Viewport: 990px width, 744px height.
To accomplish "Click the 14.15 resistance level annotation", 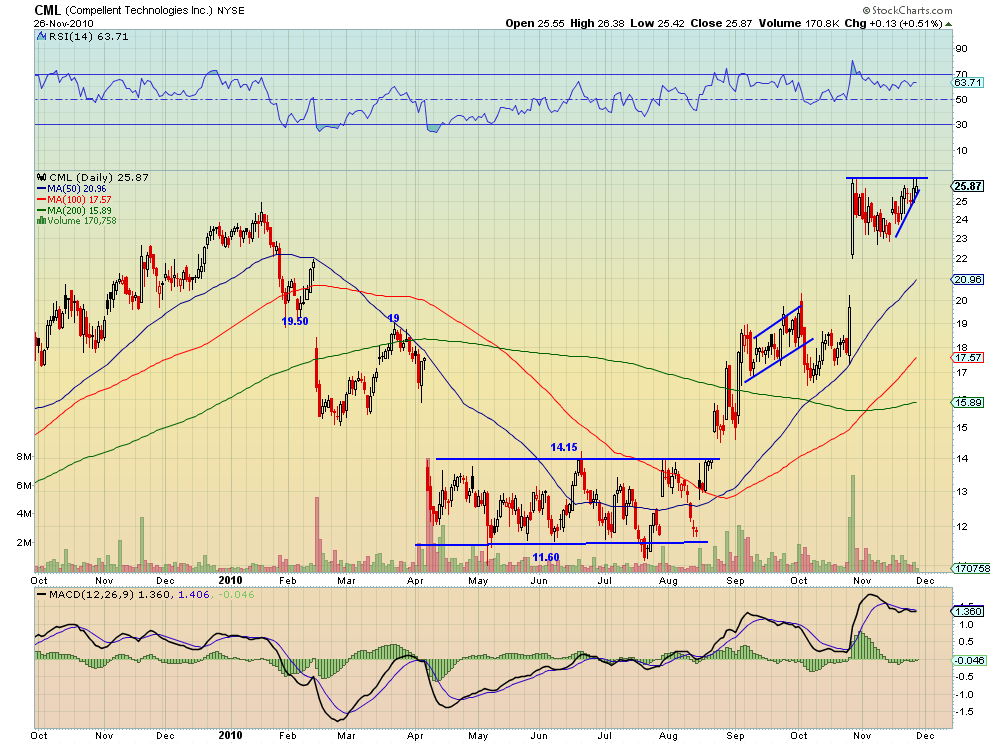I will coord(564,447).
